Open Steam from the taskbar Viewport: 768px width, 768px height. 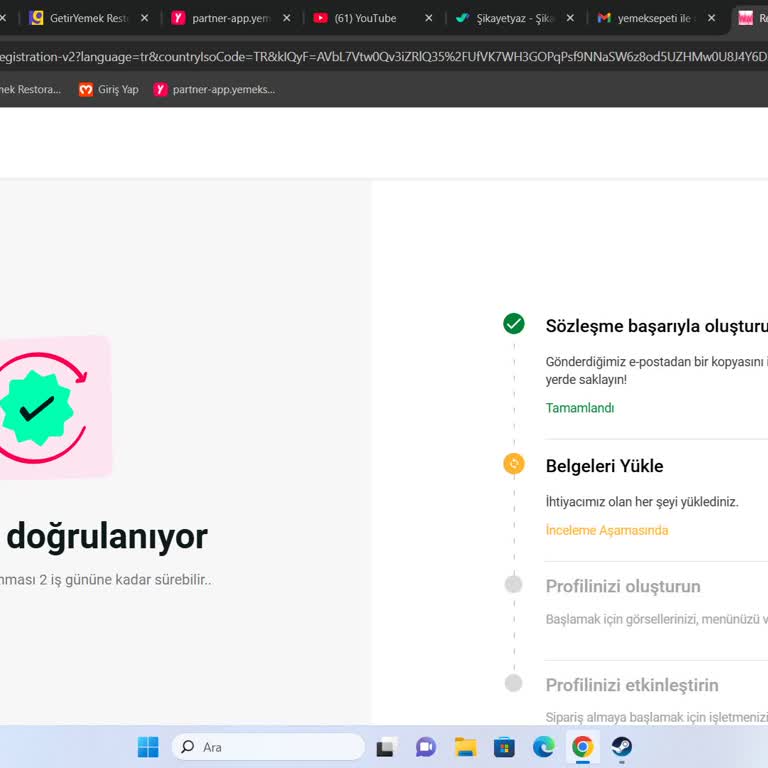(x=622, y=747)
